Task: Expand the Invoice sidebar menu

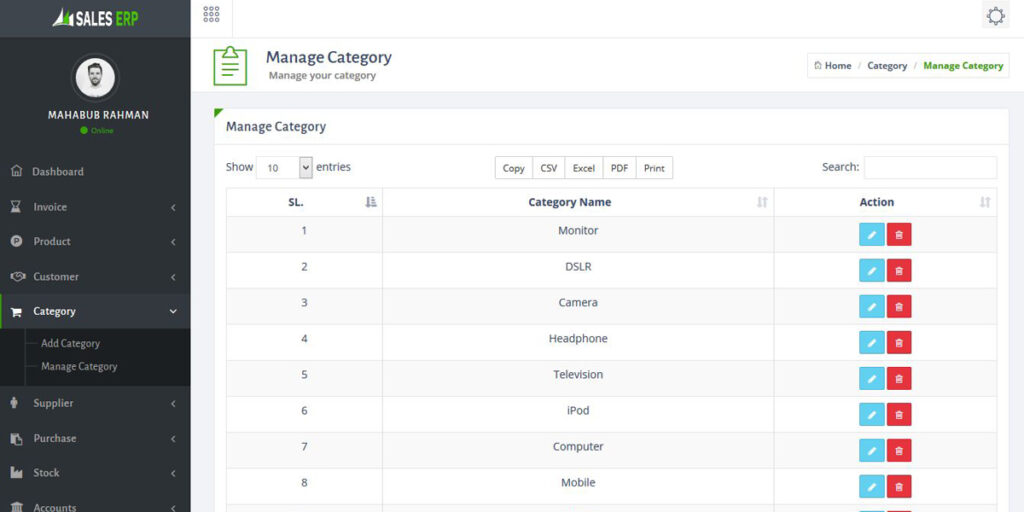Action: [95, 207]
